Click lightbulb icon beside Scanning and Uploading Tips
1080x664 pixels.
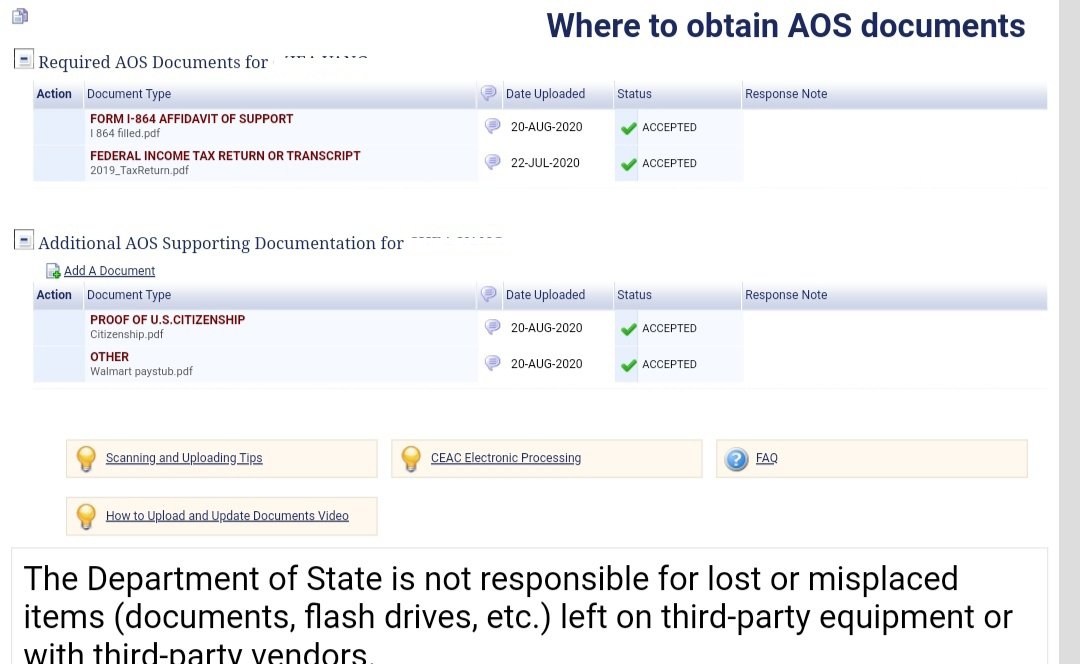coord(86,459)
